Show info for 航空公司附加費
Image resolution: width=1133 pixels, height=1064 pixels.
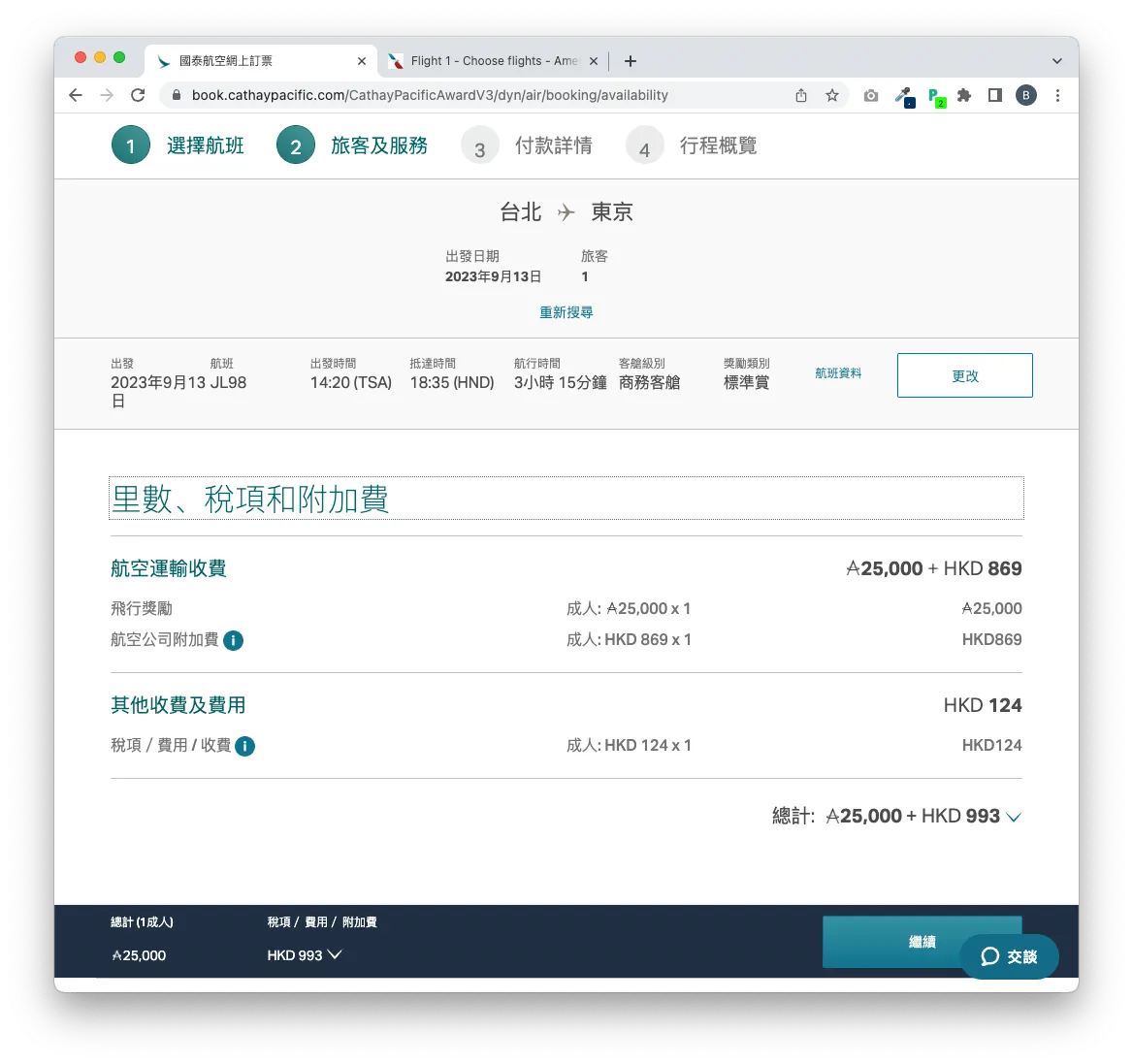[x=234, y=641]
